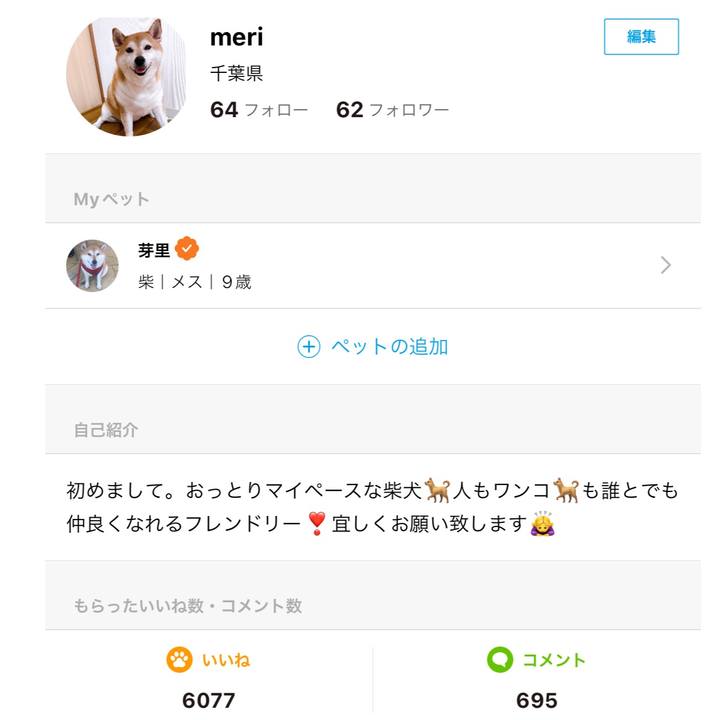Viewport: 720px width, 720px height.
Task: Open the 64 フォロー following list
Action: pos(259,110)
